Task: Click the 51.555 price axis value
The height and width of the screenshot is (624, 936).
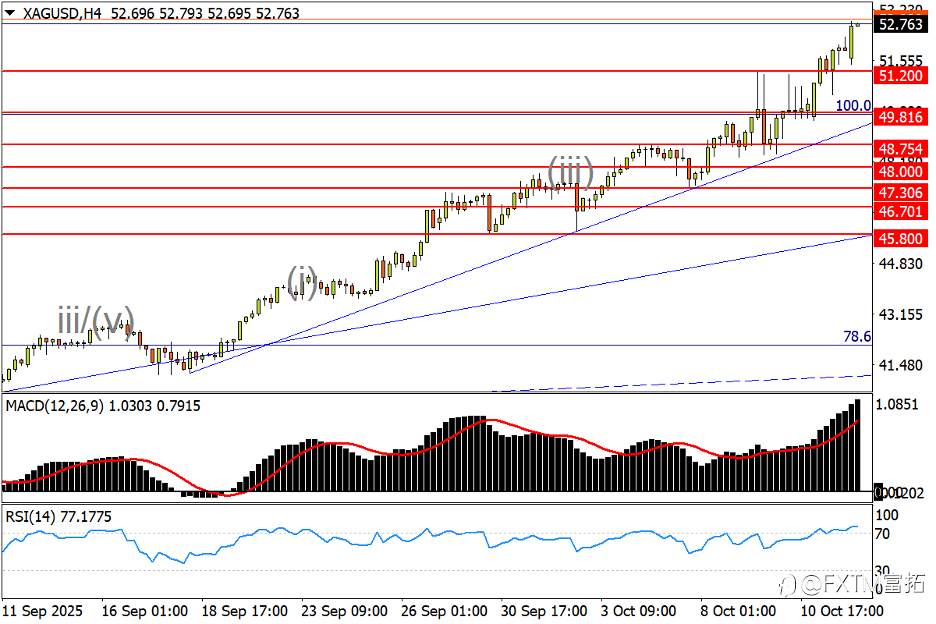Action: [x=901, y=60]
